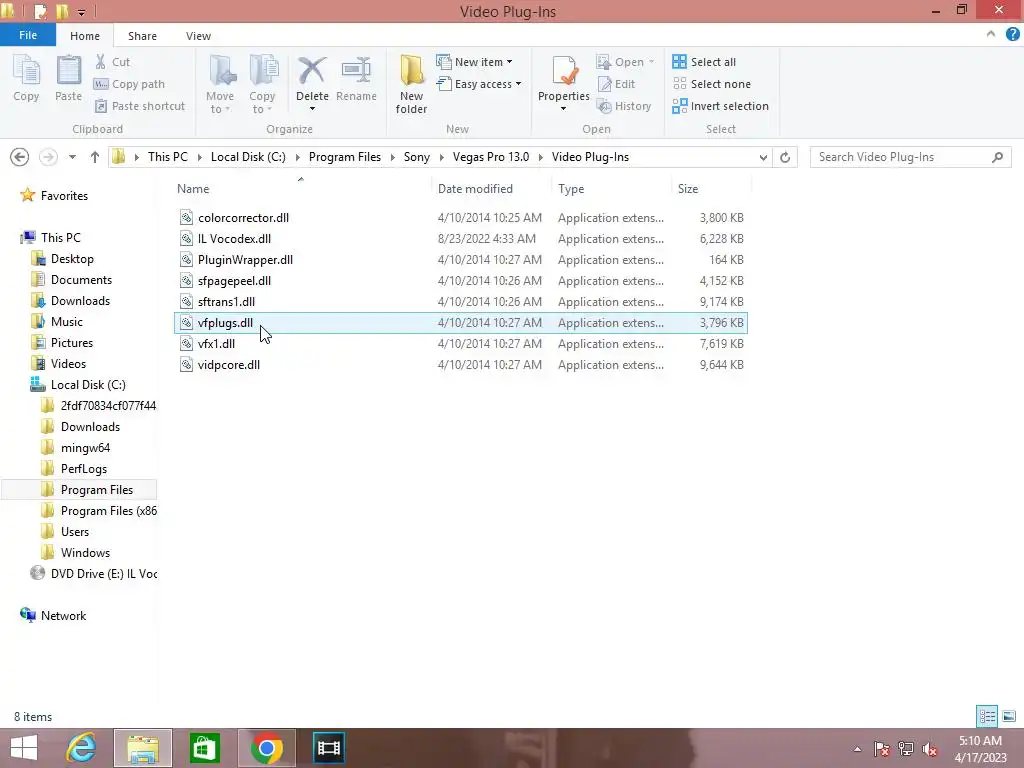Switch to Details view icon in status bar

[987, 716]
